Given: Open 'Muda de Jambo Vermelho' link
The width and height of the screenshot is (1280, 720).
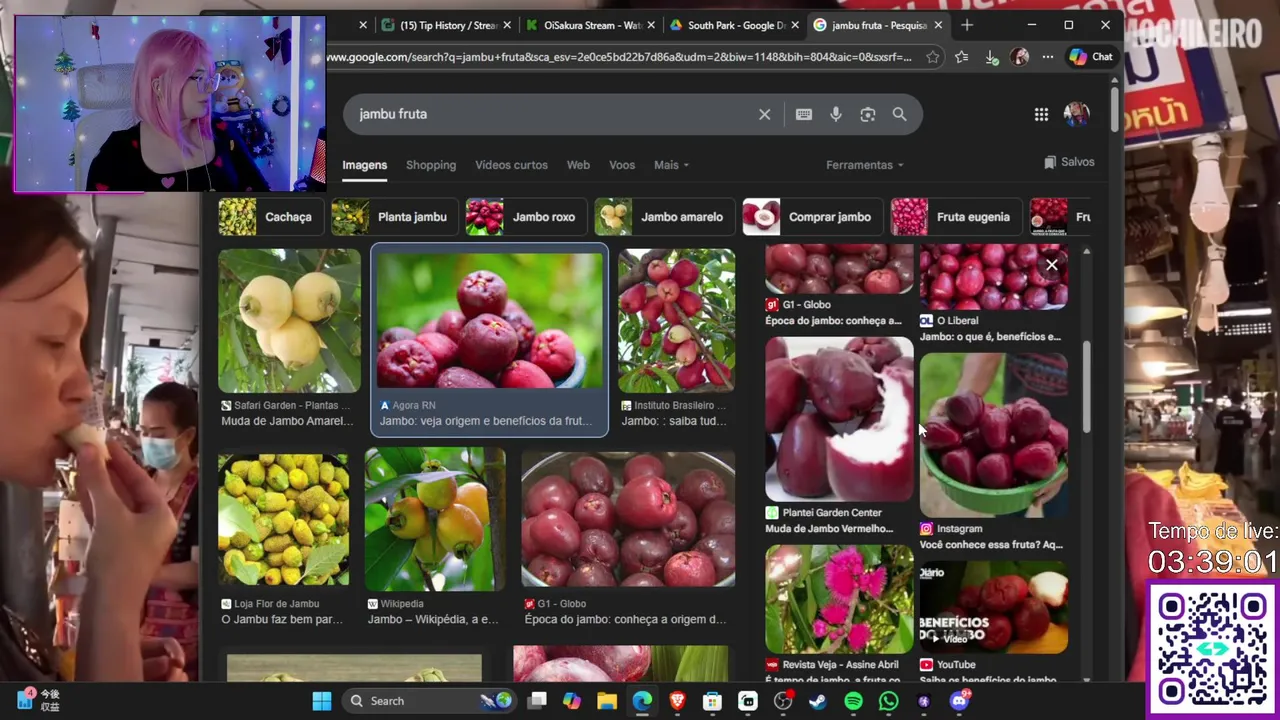Looking at the screenshot, I should 829,529.
